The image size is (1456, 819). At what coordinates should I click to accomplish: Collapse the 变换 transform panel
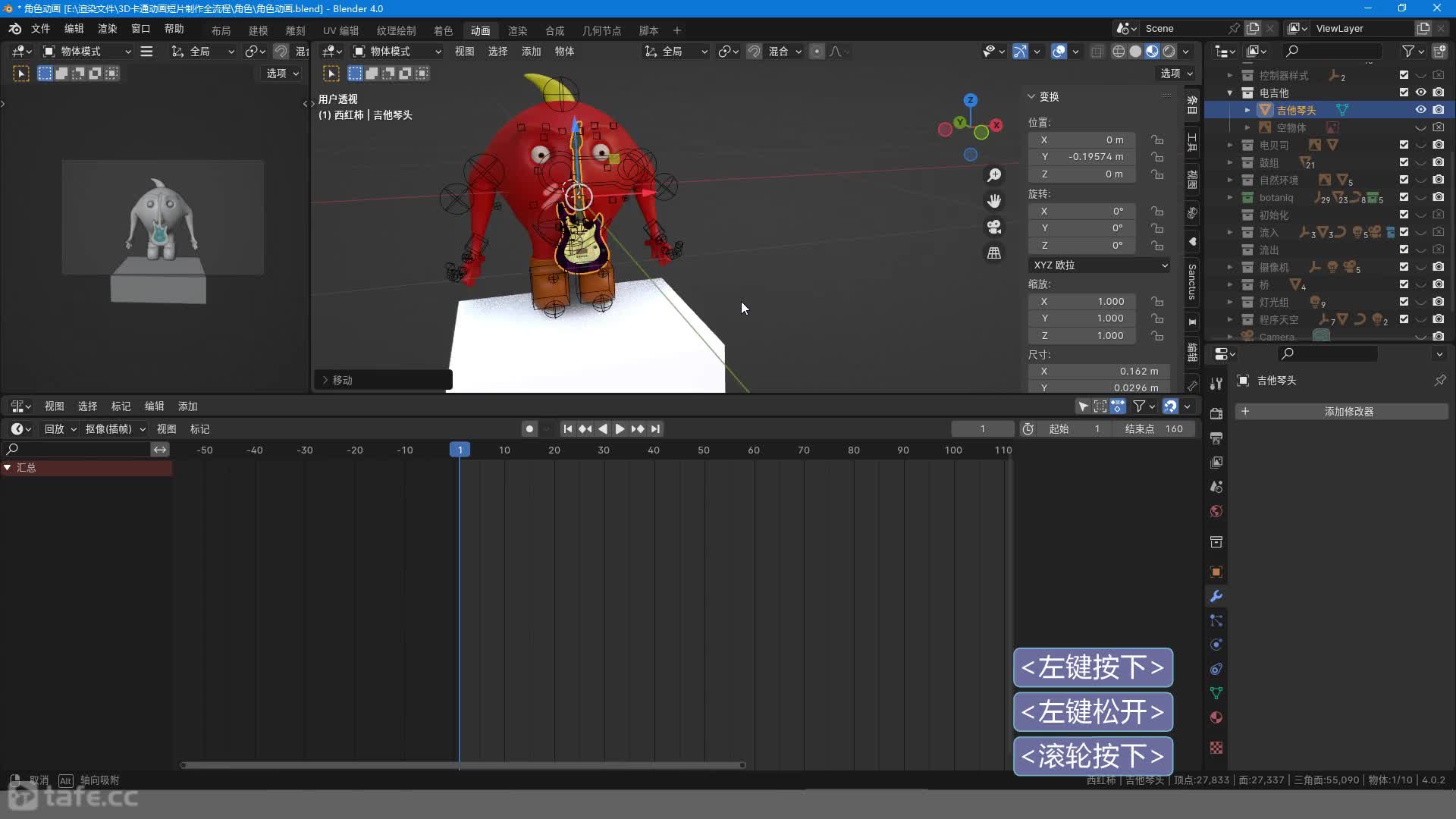[1031, 96]
